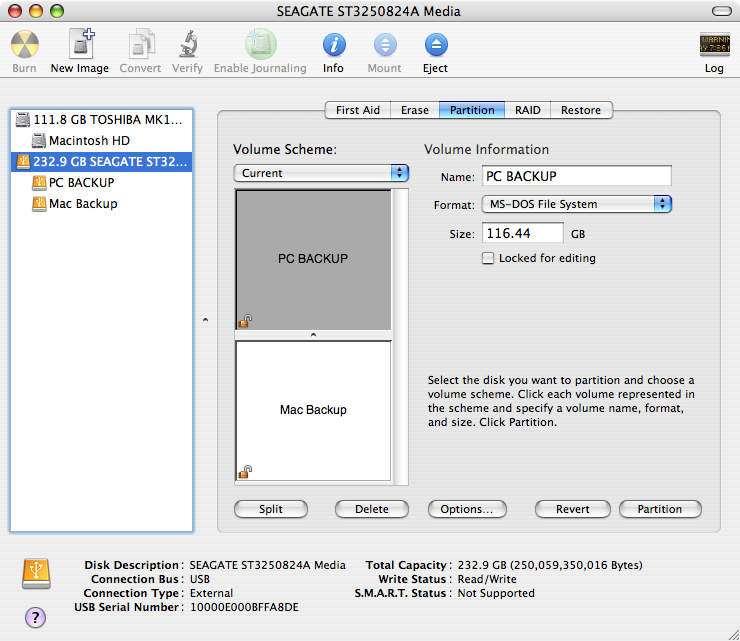This screenshot has height=641, width=740.
Task: Click Total Capacity value 232.9 GB
Action: point(550,565)
